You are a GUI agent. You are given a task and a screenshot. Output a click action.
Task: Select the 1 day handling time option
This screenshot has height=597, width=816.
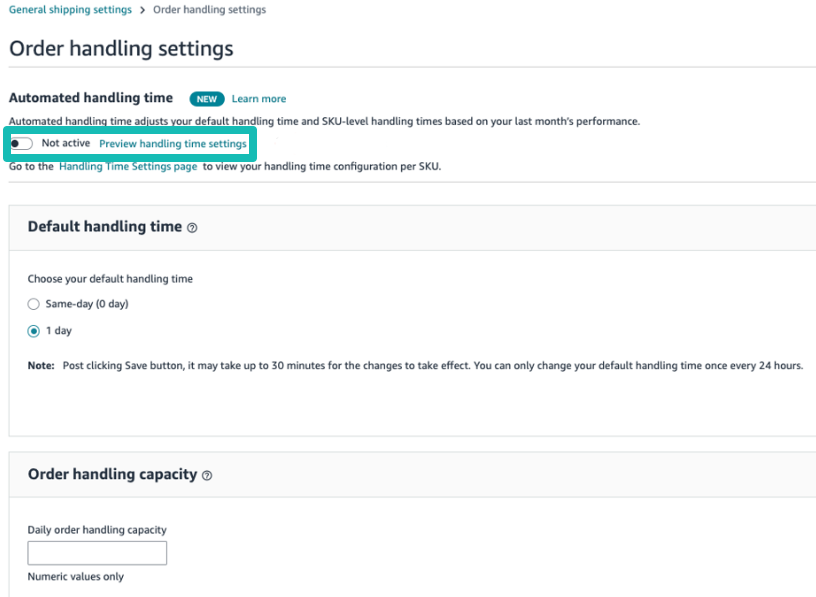(x=33, y=330)
